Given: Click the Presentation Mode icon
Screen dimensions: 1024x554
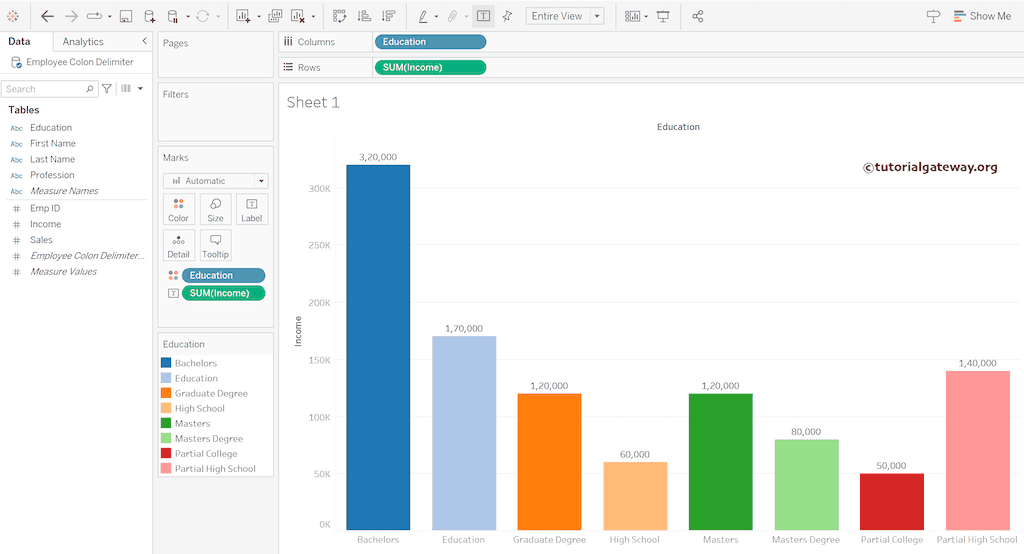Looking at the screenshot, I should tap(663, 16).
